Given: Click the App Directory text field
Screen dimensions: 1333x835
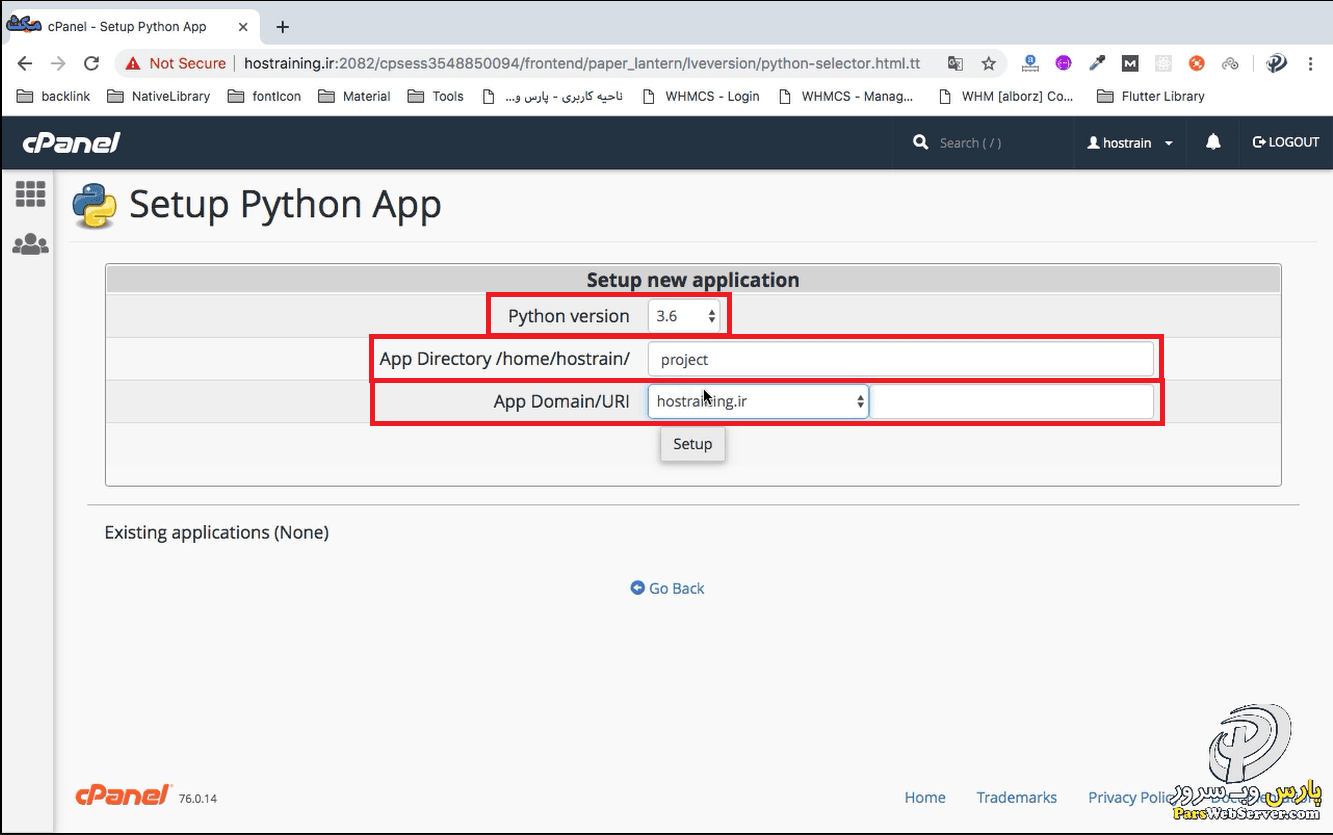Looking at the screenshot, I should (x=900, y=359).
